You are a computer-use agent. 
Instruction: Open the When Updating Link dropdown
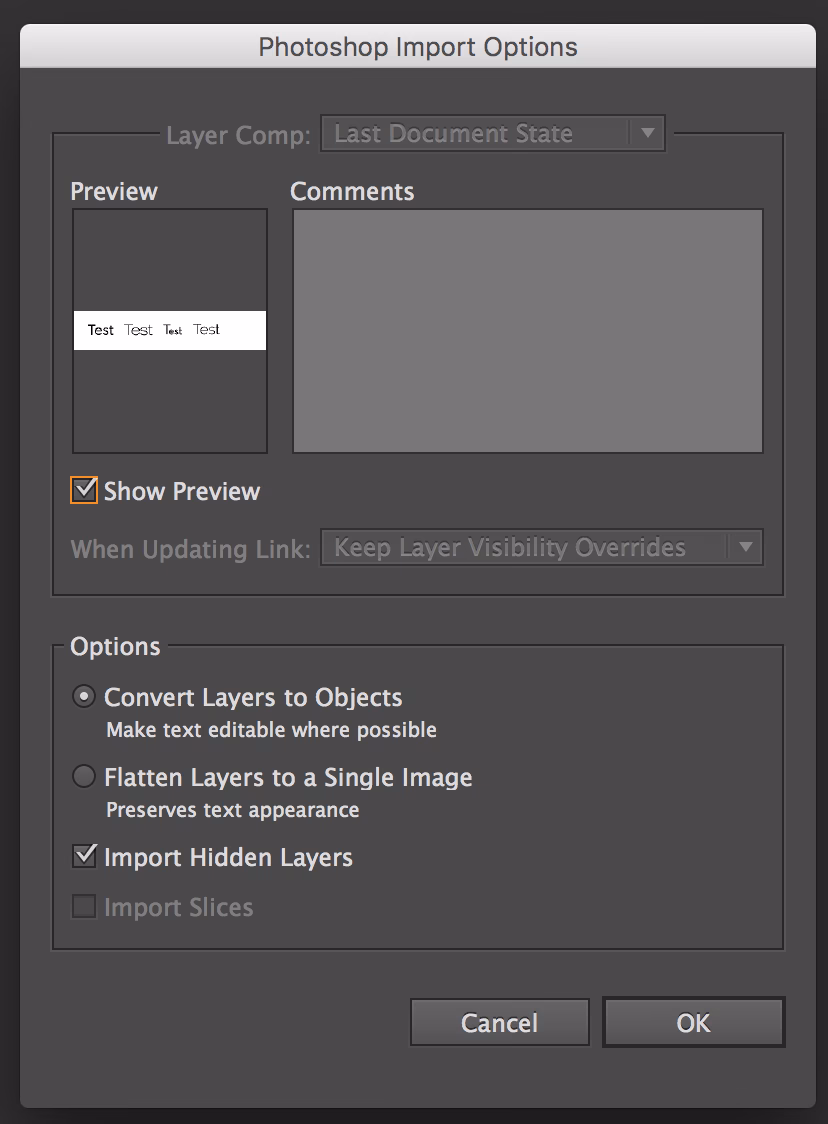[540, 547]
